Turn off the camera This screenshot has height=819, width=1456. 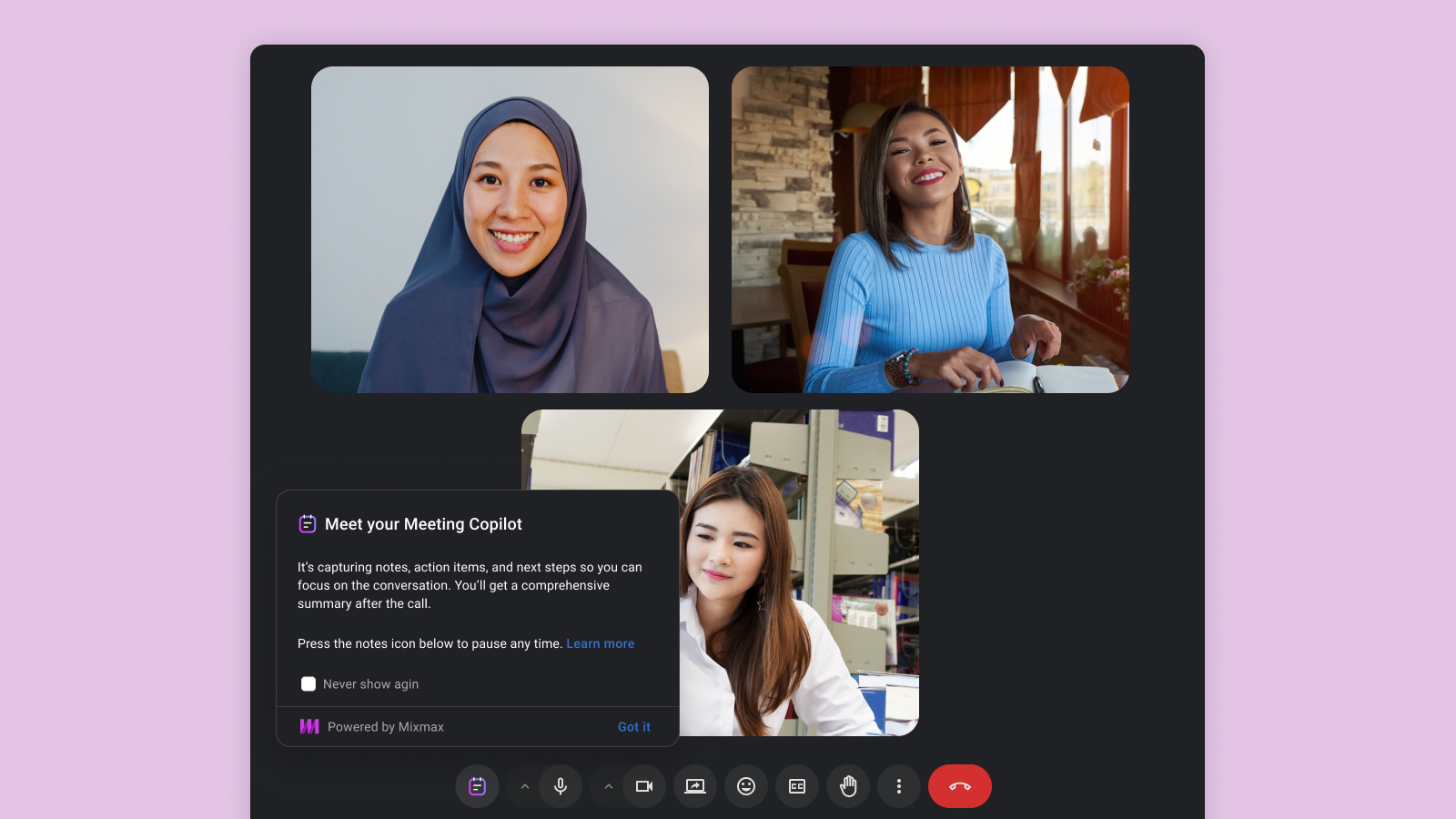tap(644, 785)
